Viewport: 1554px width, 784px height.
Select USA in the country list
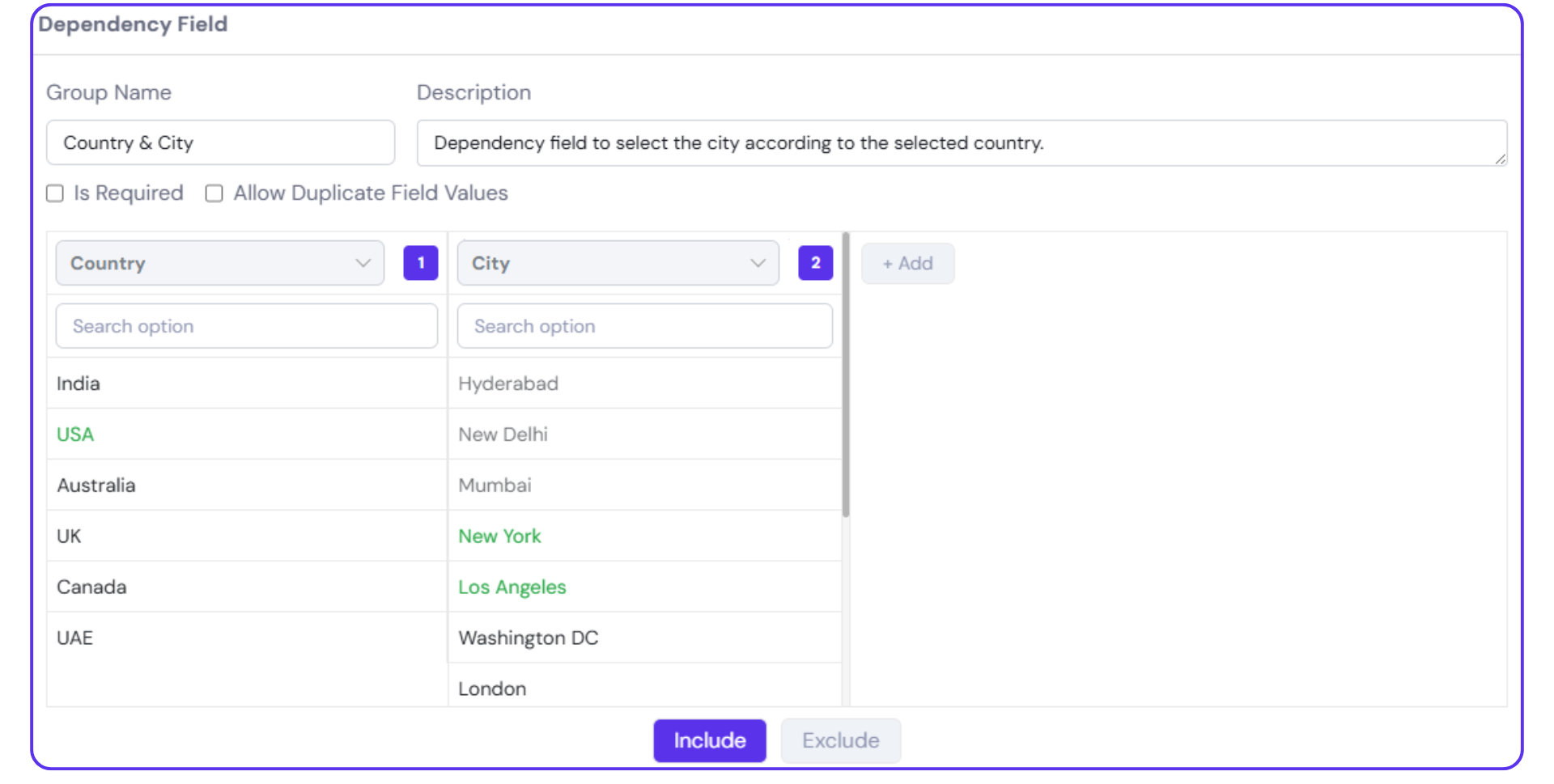point(75,434)
